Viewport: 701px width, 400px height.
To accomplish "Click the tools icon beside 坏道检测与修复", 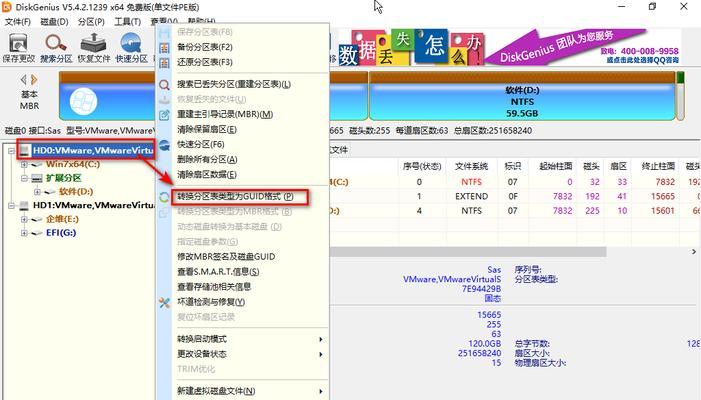I will point(165,303).
